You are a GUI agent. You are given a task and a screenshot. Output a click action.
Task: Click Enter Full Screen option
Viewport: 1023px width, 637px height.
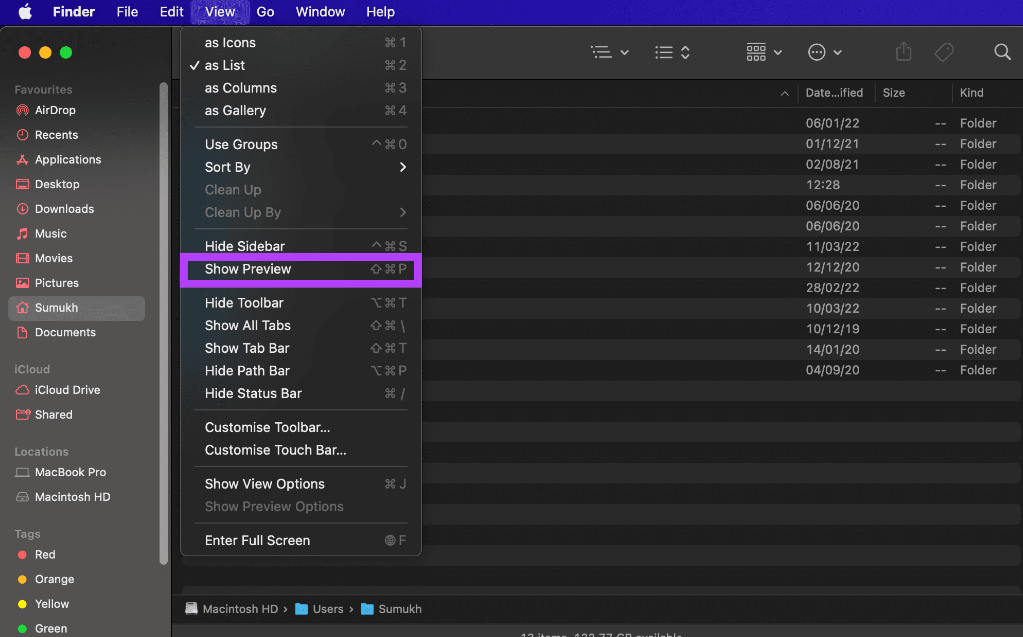coord(257,540)
